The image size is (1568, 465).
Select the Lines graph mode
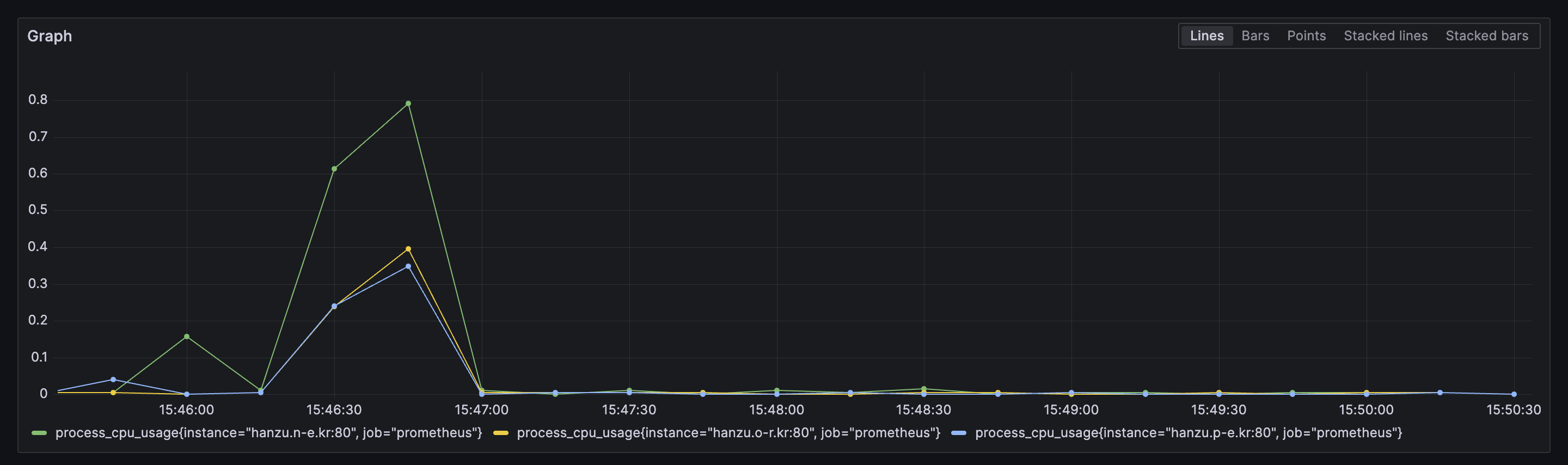pos(1206,36)
